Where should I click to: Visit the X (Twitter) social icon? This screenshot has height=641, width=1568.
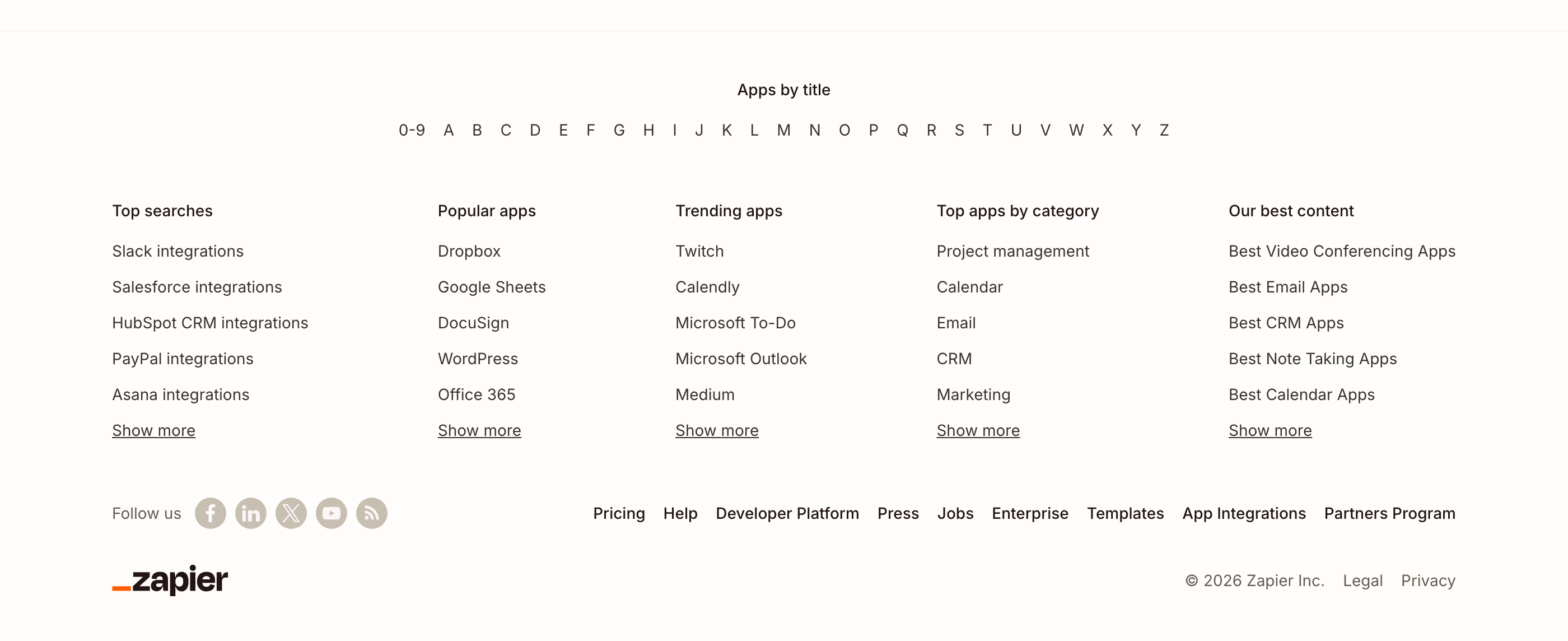(291, 513)
